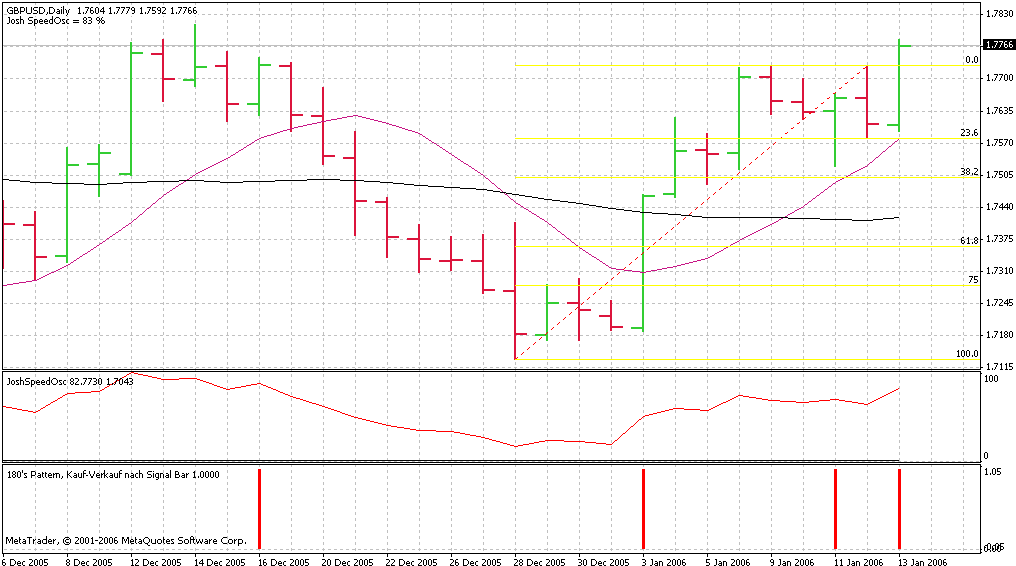Select the red signal bar at 3 Jan 2006

[x=643, y=509]
